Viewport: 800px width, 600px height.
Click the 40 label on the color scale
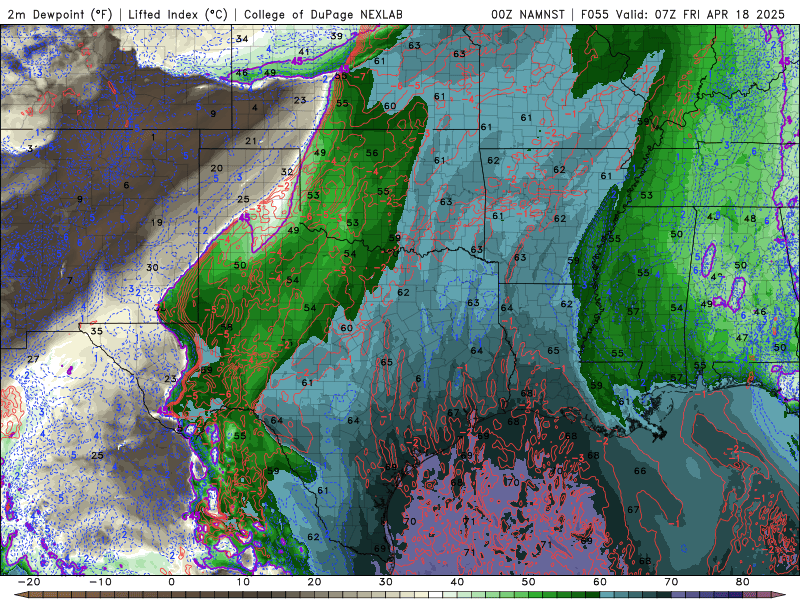[457, 582]
